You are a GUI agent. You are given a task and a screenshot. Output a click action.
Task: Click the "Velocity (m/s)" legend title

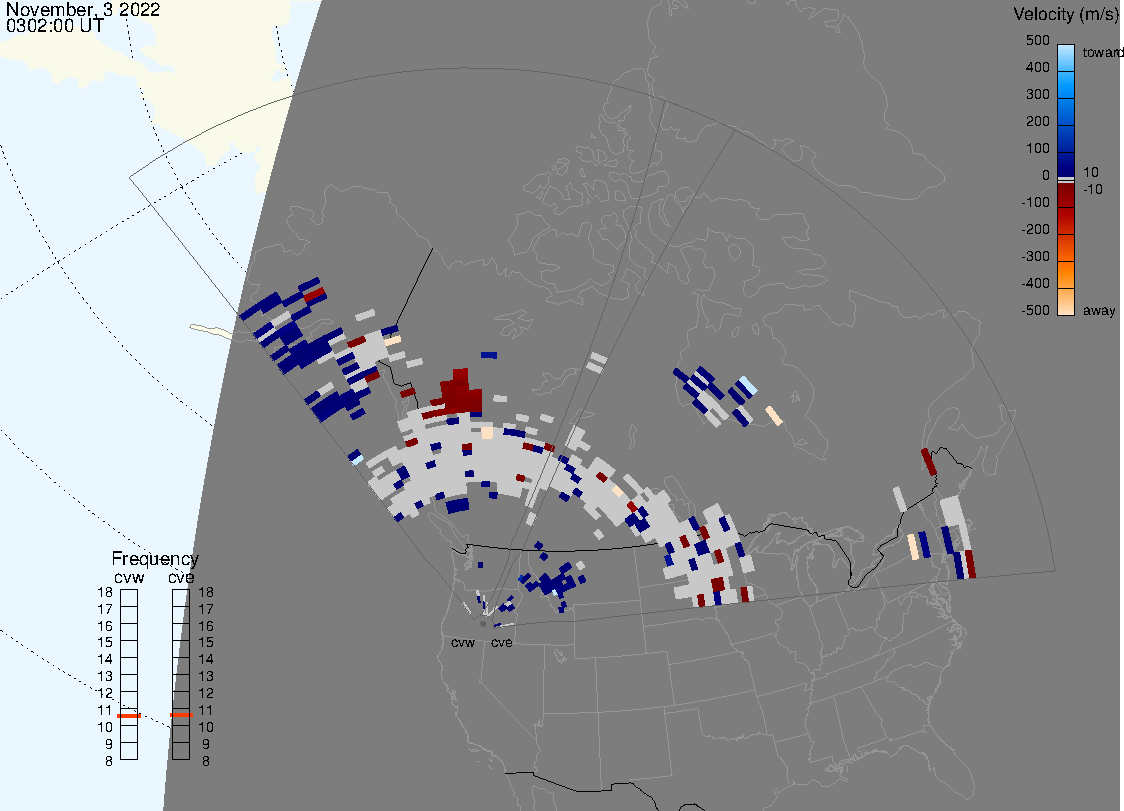pos(1065,14)
